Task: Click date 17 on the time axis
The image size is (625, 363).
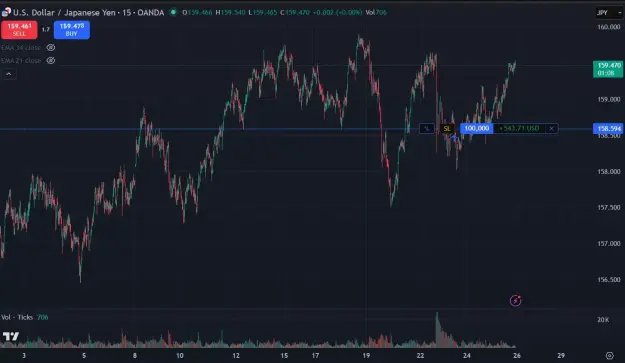Action: pos(315,355)
